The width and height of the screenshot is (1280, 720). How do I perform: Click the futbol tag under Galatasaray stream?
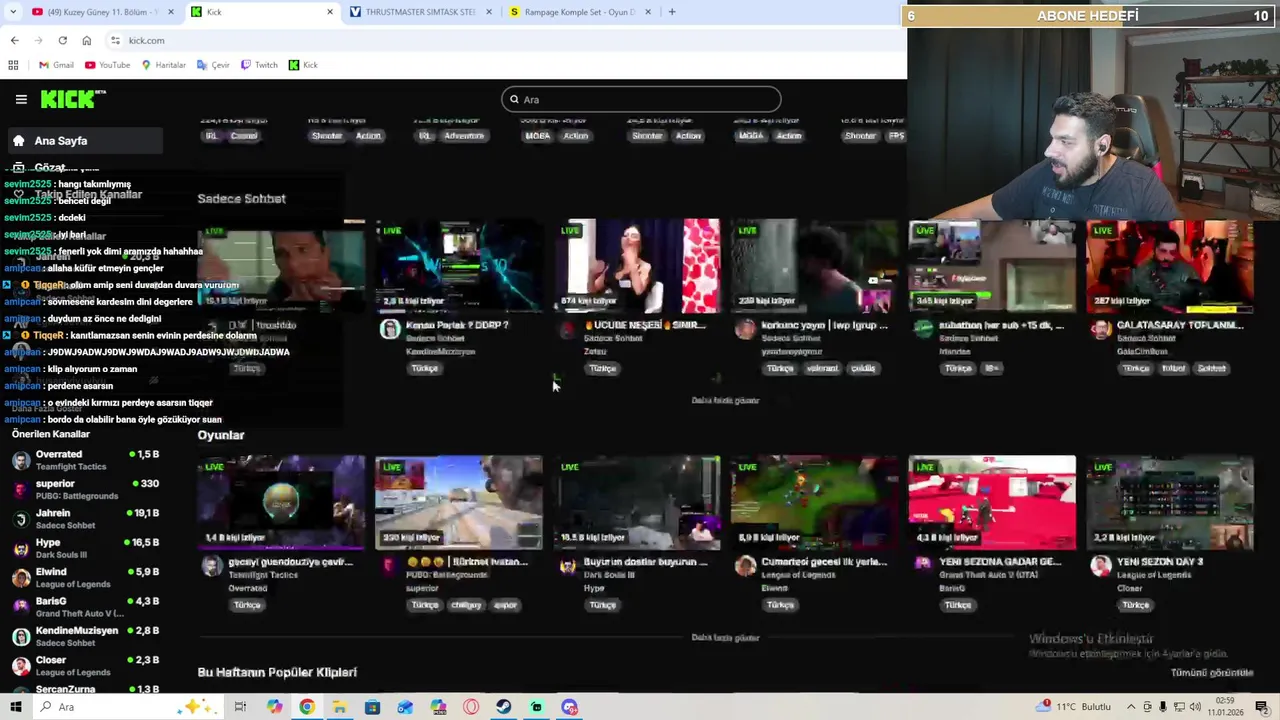point(1174,368)
